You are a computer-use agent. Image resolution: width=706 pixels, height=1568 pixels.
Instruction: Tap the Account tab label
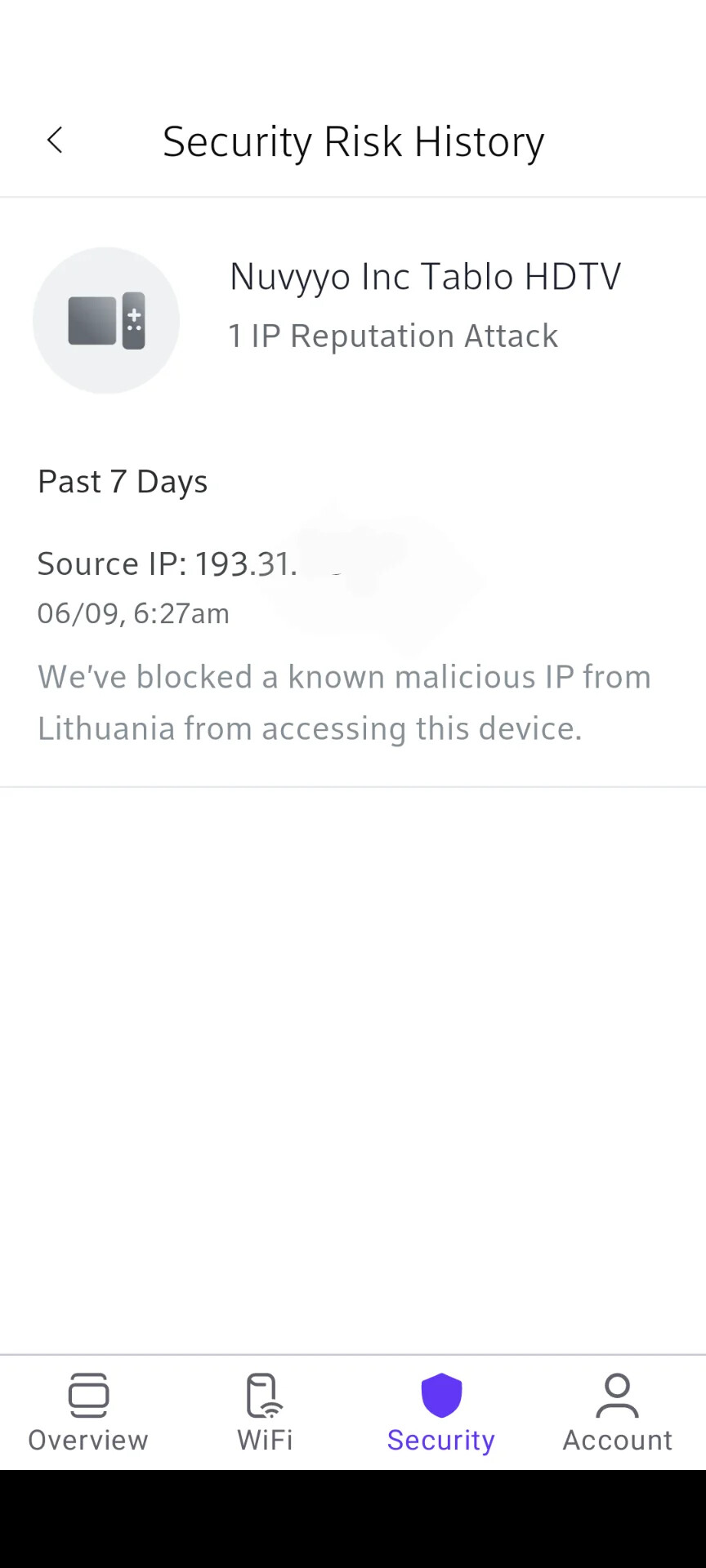618,1440
